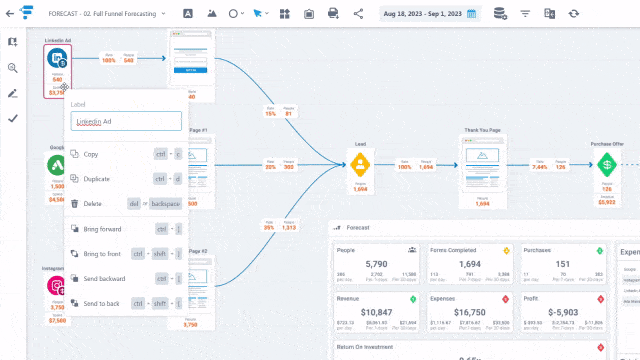Image resolution: width=640 pixels, height=360 pixels.
Task: Click the Revenue $10,847 card
Action: (x=376, y=312)
